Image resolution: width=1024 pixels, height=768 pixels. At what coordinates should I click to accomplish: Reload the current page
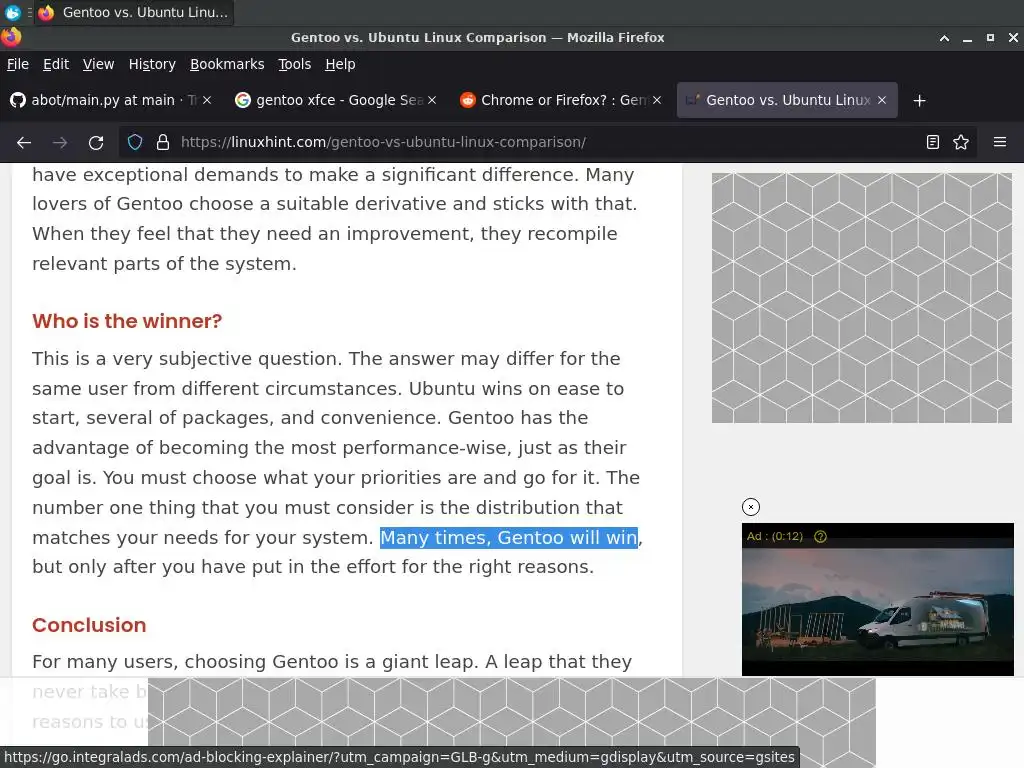click(96, 142)
